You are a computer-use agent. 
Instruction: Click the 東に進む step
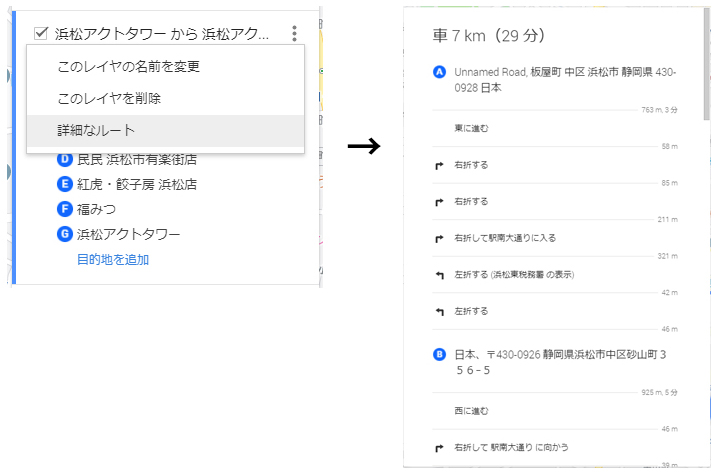click(471, 128)
